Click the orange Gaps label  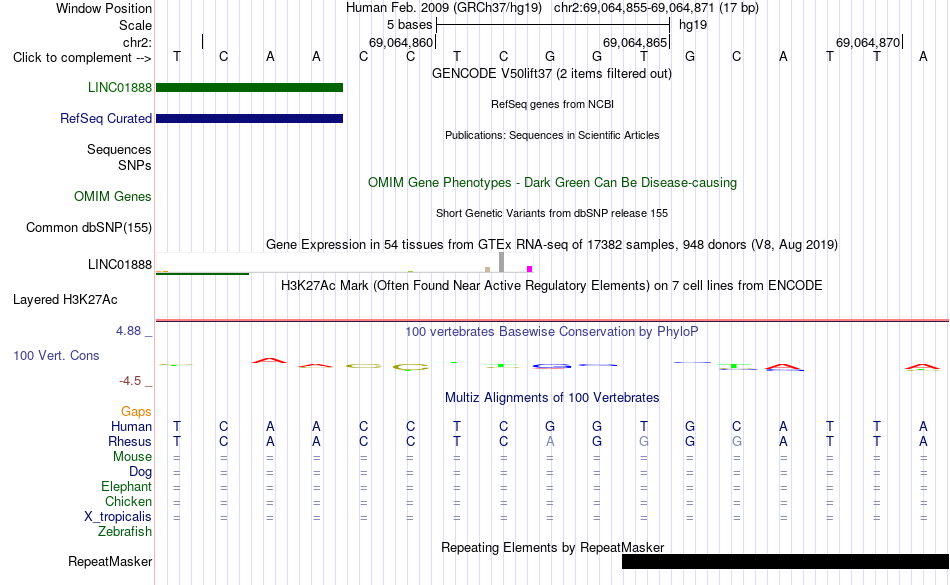click(136, 412)
